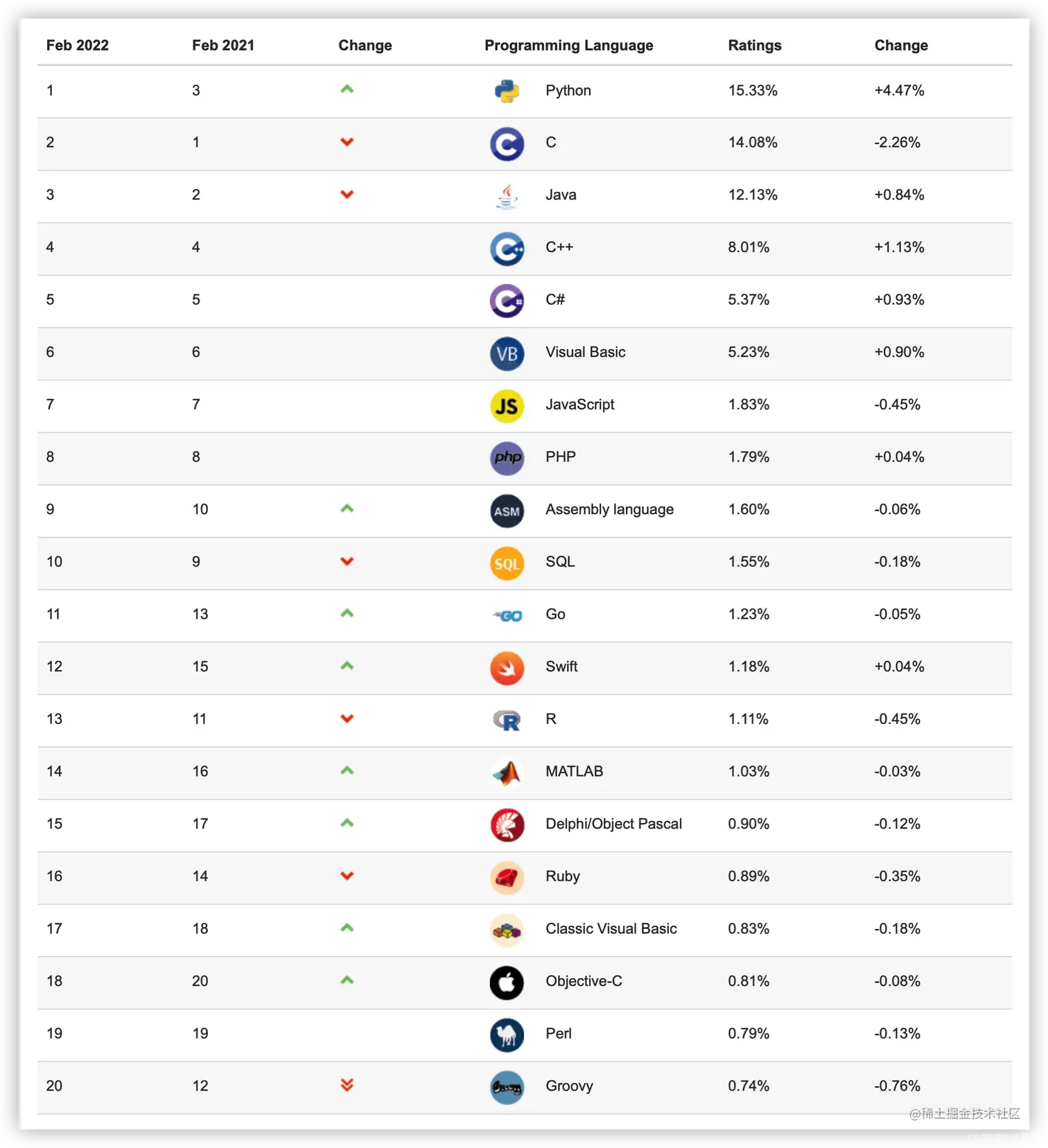Click the Classic Visual Basic language name

611,928
